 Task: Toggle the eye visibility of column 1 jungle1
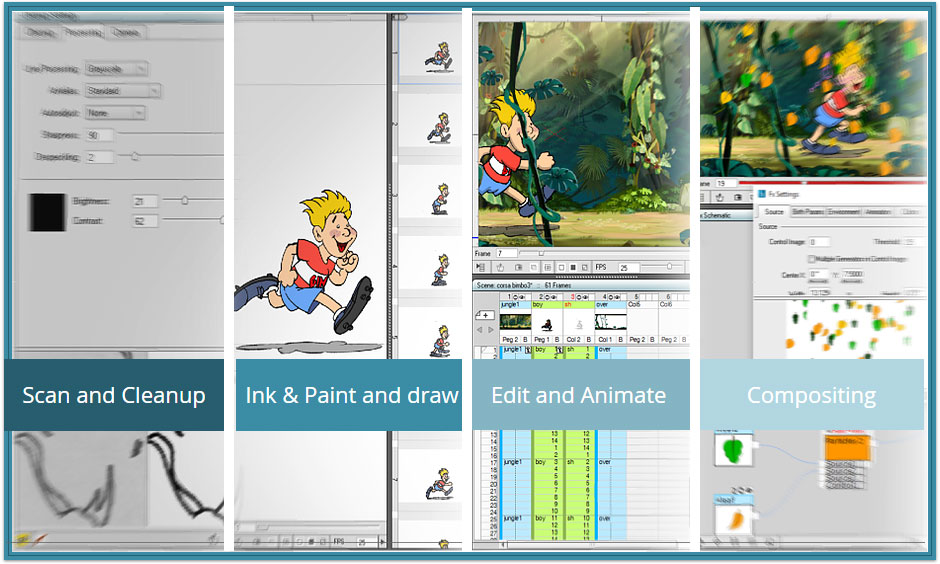click(522, 297)
